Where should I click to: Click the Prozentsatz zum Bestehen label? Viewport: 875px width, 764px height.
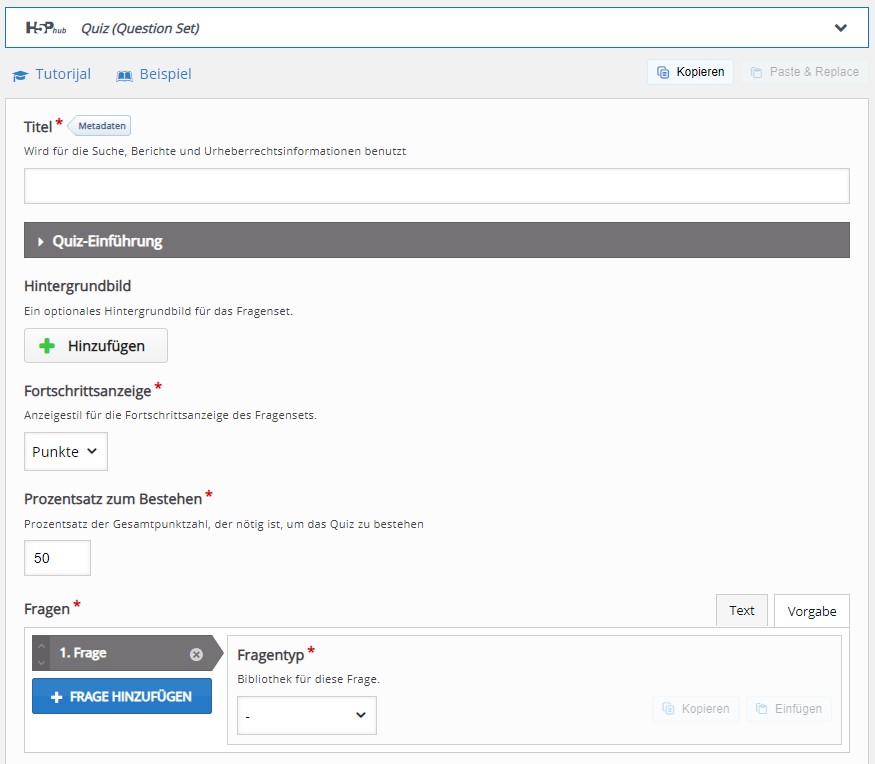point(113,499)
